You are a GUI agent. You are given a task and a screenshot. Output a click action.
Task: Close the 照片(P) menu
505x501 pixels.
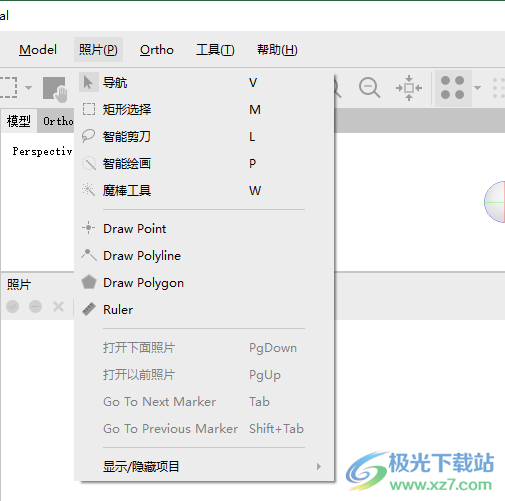click(98, 50)
